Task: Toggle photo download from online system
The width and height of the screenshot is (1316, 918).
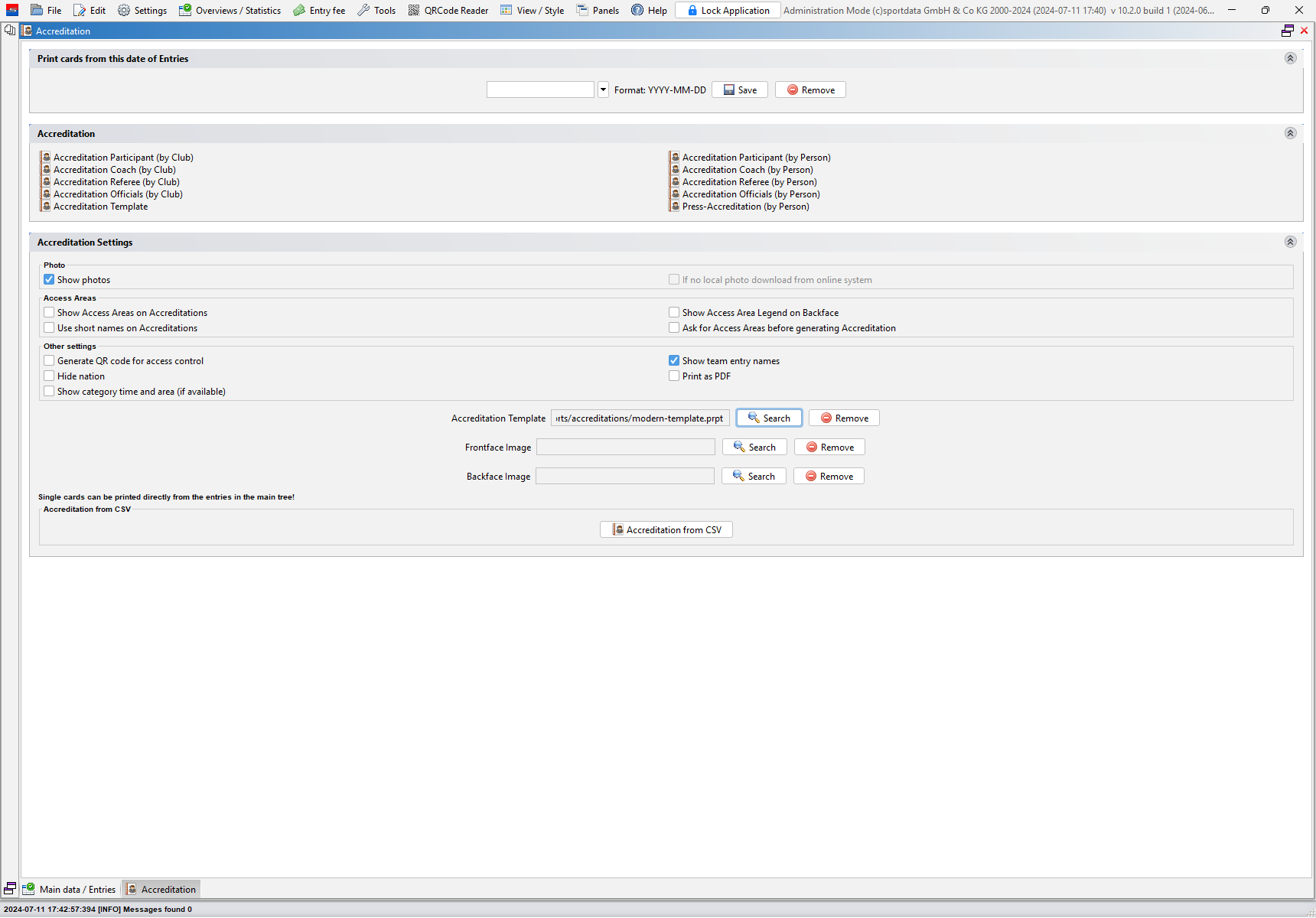Action: click(x=674, y=279)
